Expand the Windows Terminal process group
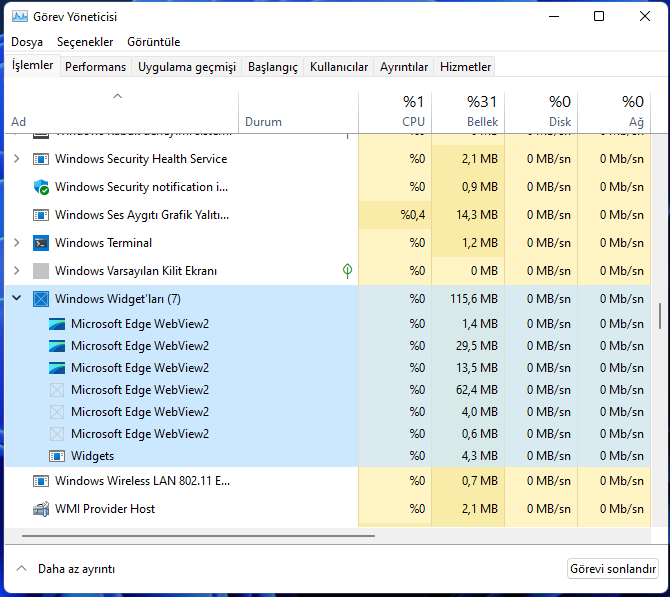This screenshot has height=597, width=670. (17, 243)
